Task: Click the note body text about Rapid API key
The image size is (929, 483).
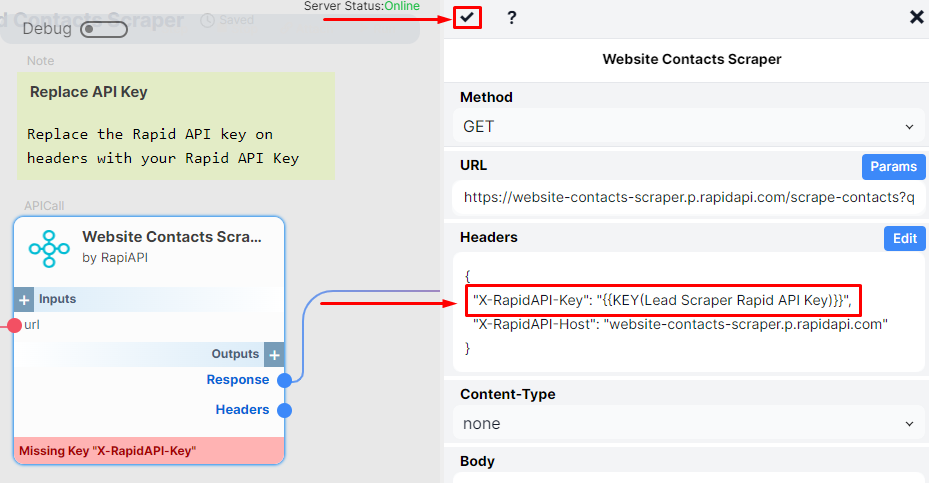Action: [x=163, y=146]
